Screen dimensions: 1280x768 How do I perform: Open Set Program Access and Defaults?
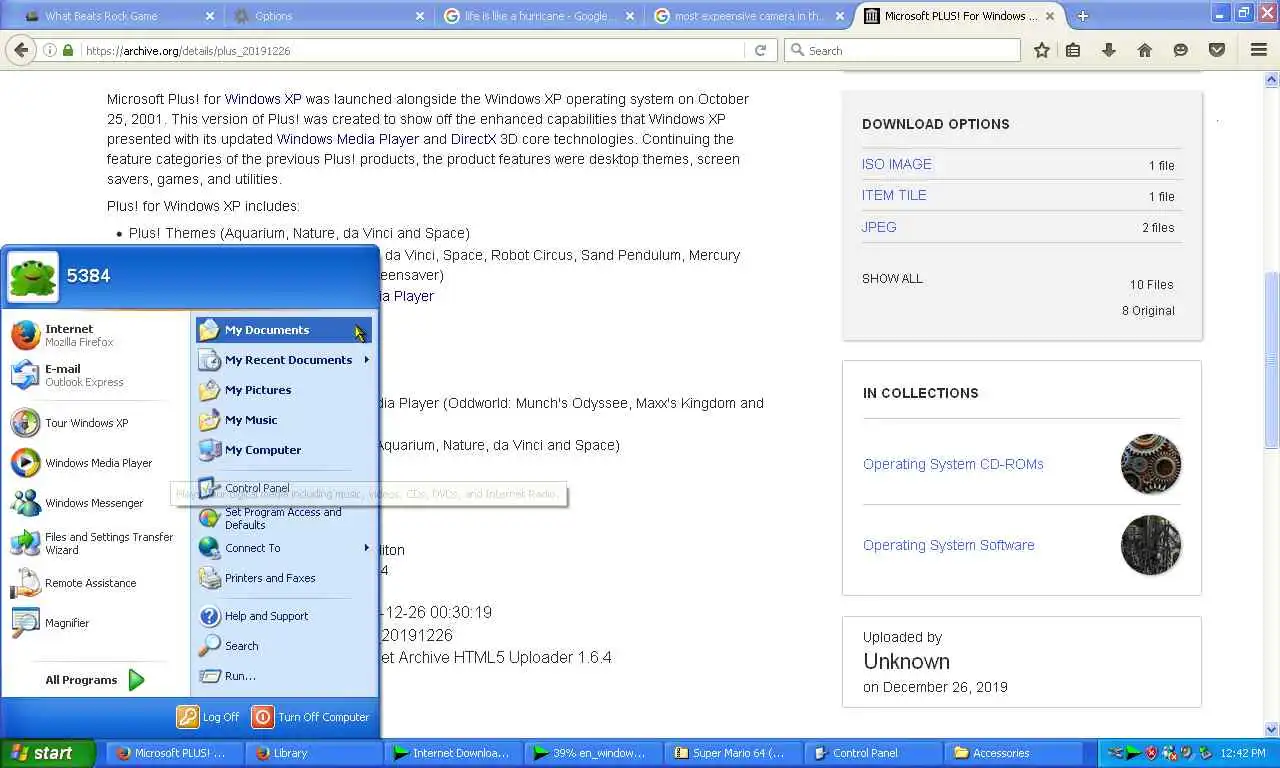[x=284, y=518]
